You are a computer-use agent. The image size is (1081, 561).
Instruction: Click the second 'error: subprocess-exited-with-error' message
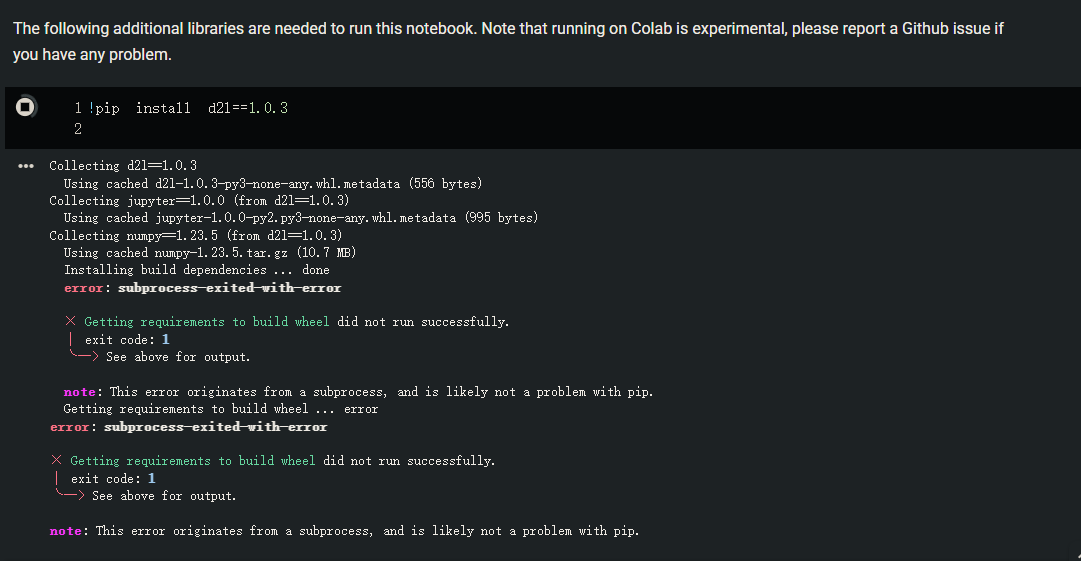pos(188,427)
